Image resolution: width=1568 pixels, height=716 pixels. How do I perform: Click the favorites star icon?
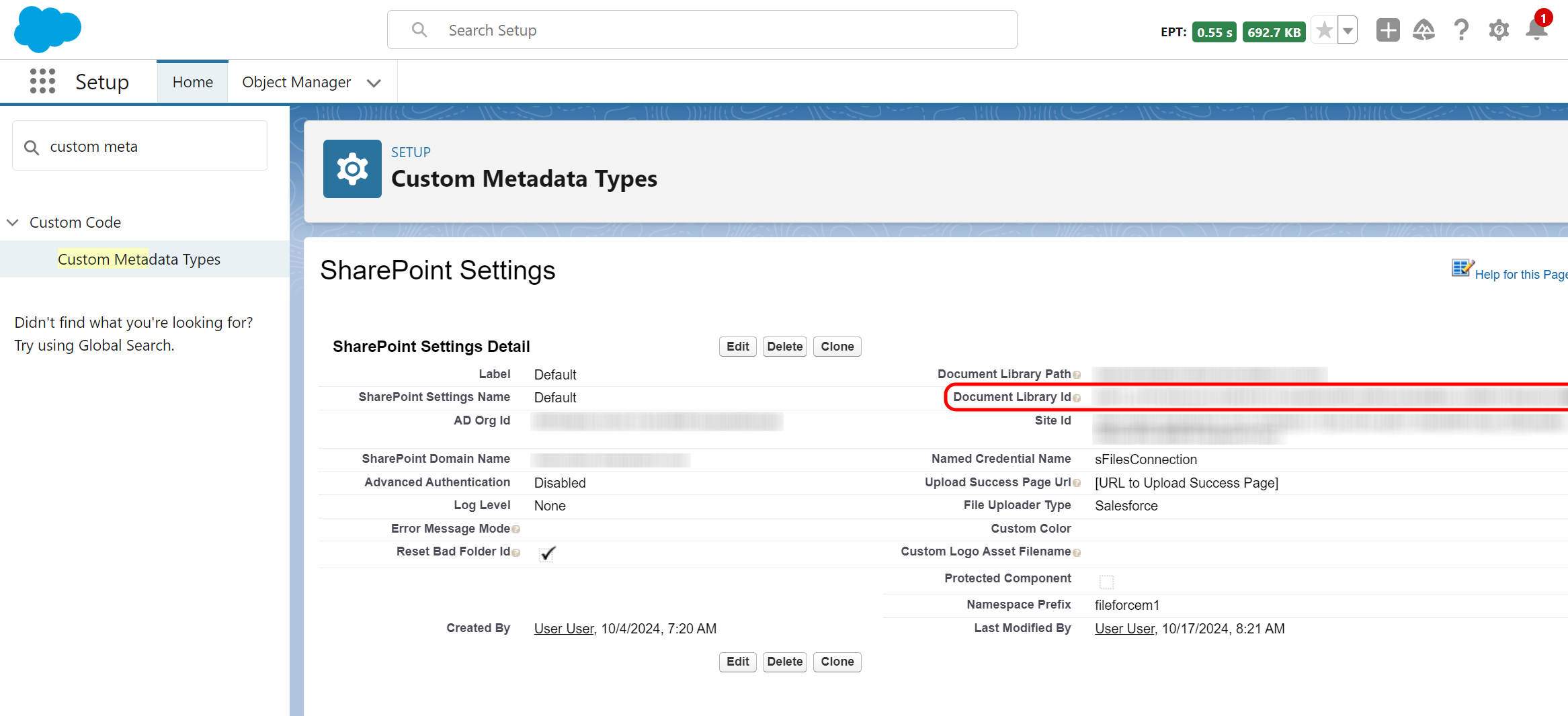[x=1324, y=30]
